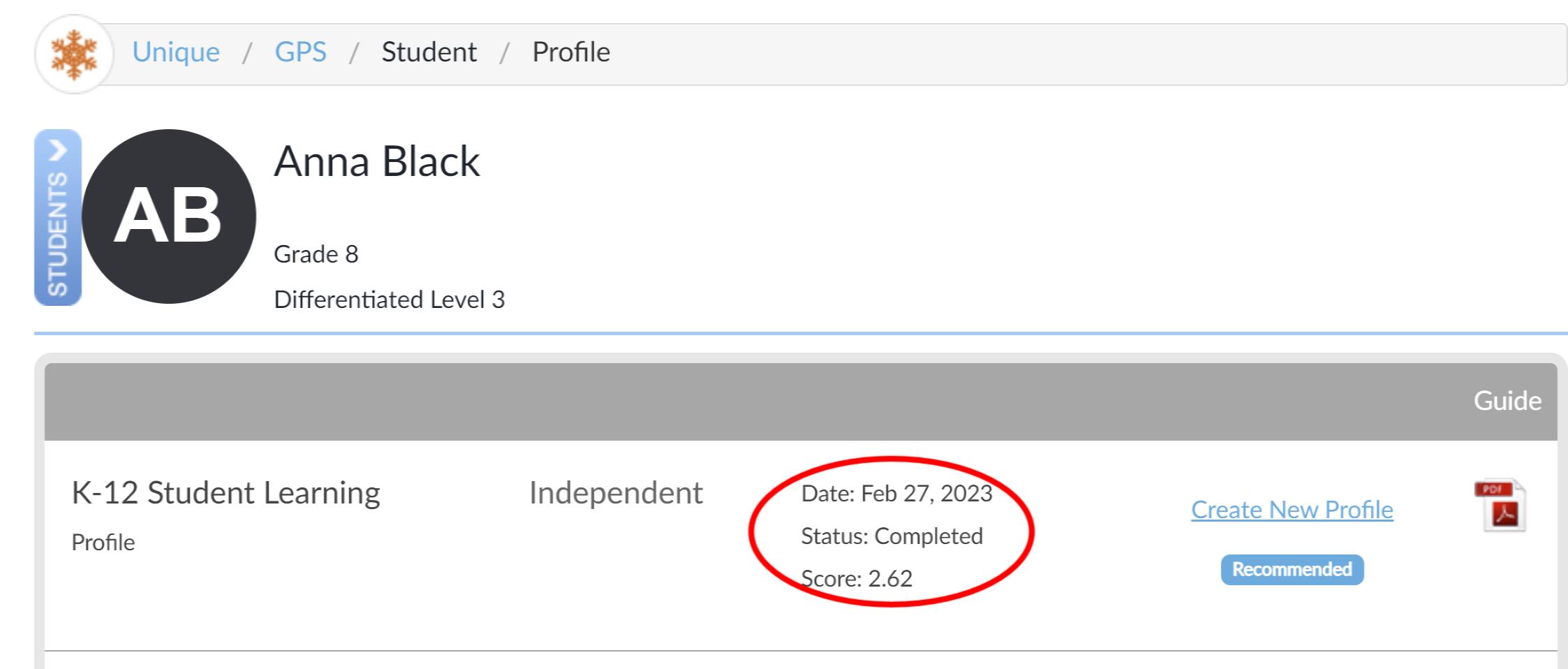Click the Date: Feb 27, 2023 text
Image resolution: width=1568 pixels, height=669 pixels.
point(896,494)
